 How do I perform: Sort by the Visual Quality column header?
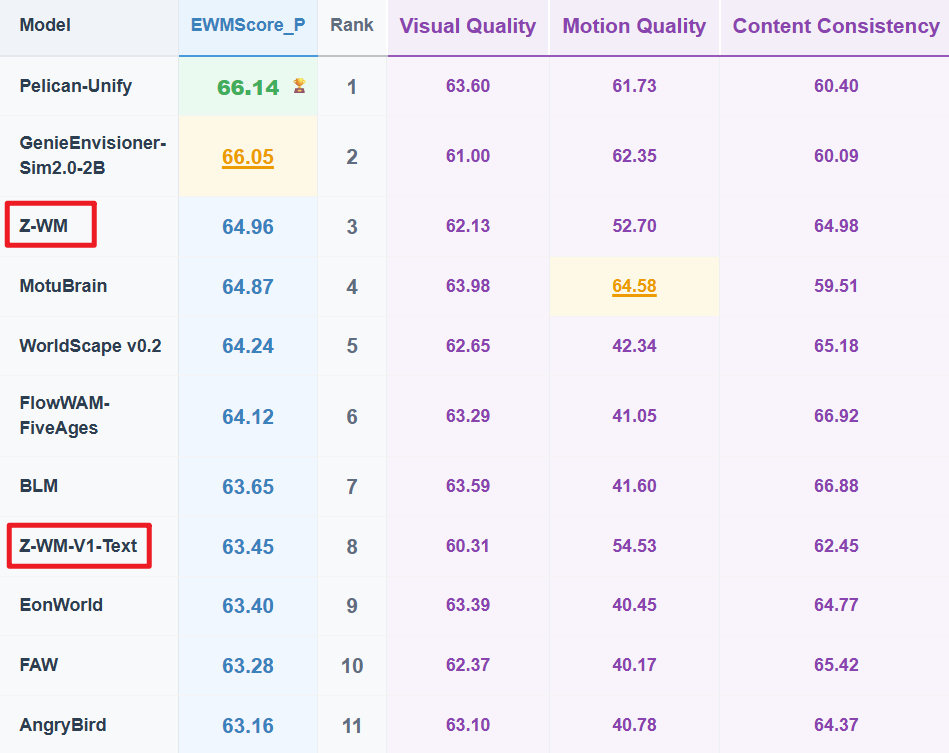click(468, 26)
